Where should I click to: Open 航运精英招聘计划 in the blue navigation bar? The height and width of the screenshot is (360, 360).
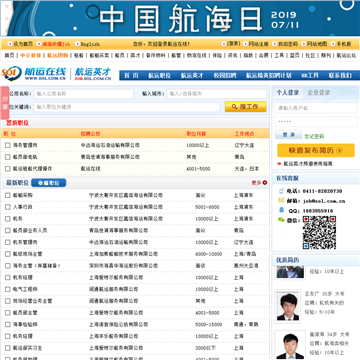point(269,75)
